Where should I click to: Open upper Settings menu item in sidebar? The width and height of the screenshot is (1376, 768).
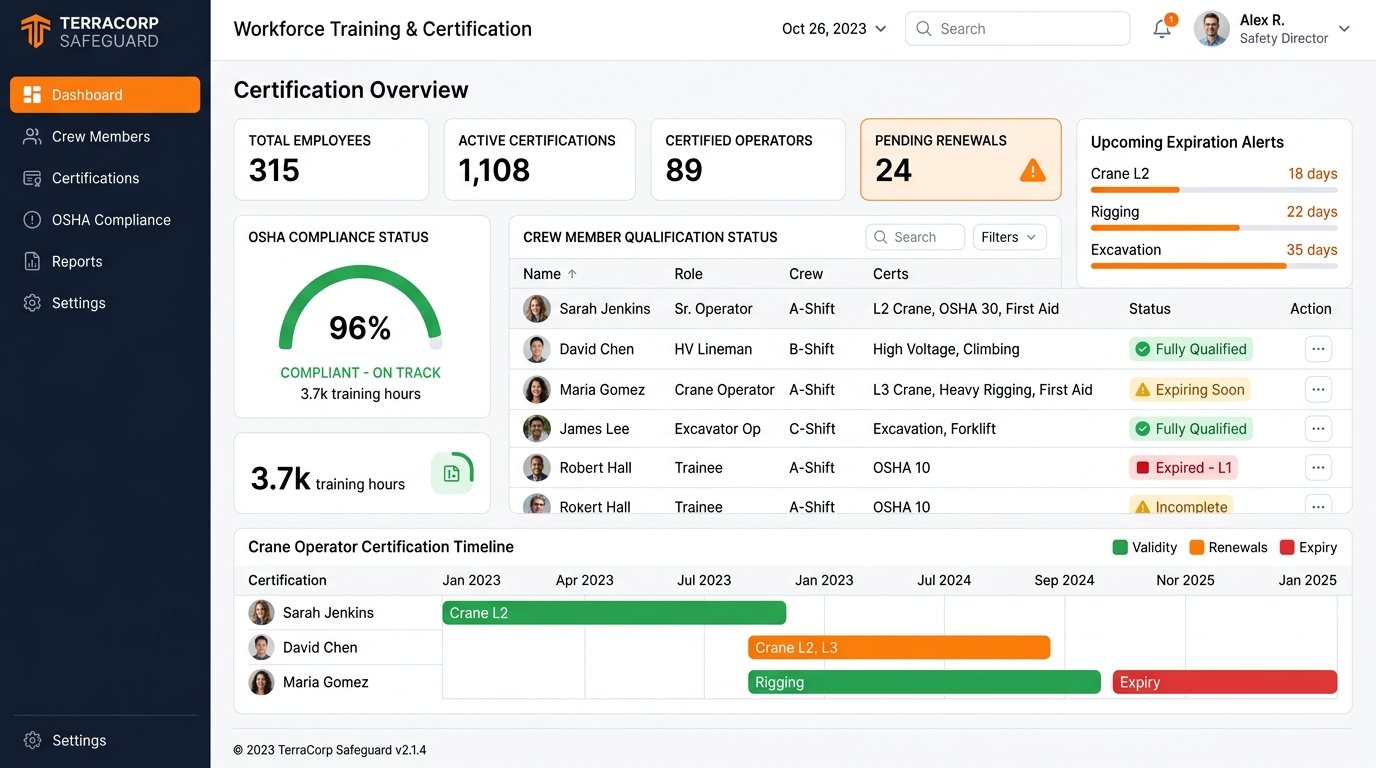[105, 303]
